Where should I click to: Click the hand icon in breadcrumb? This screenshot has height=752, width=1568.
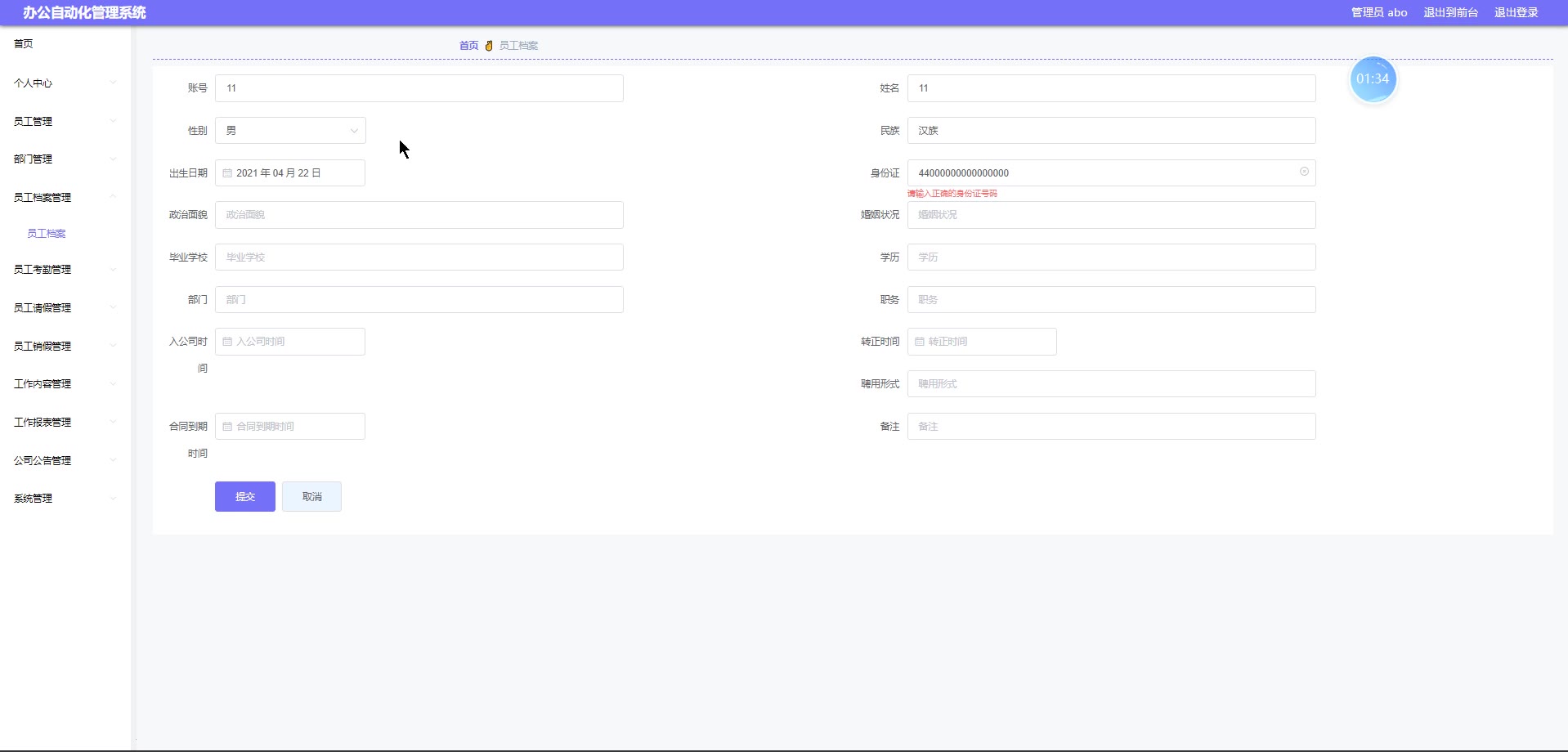[489, 46]
